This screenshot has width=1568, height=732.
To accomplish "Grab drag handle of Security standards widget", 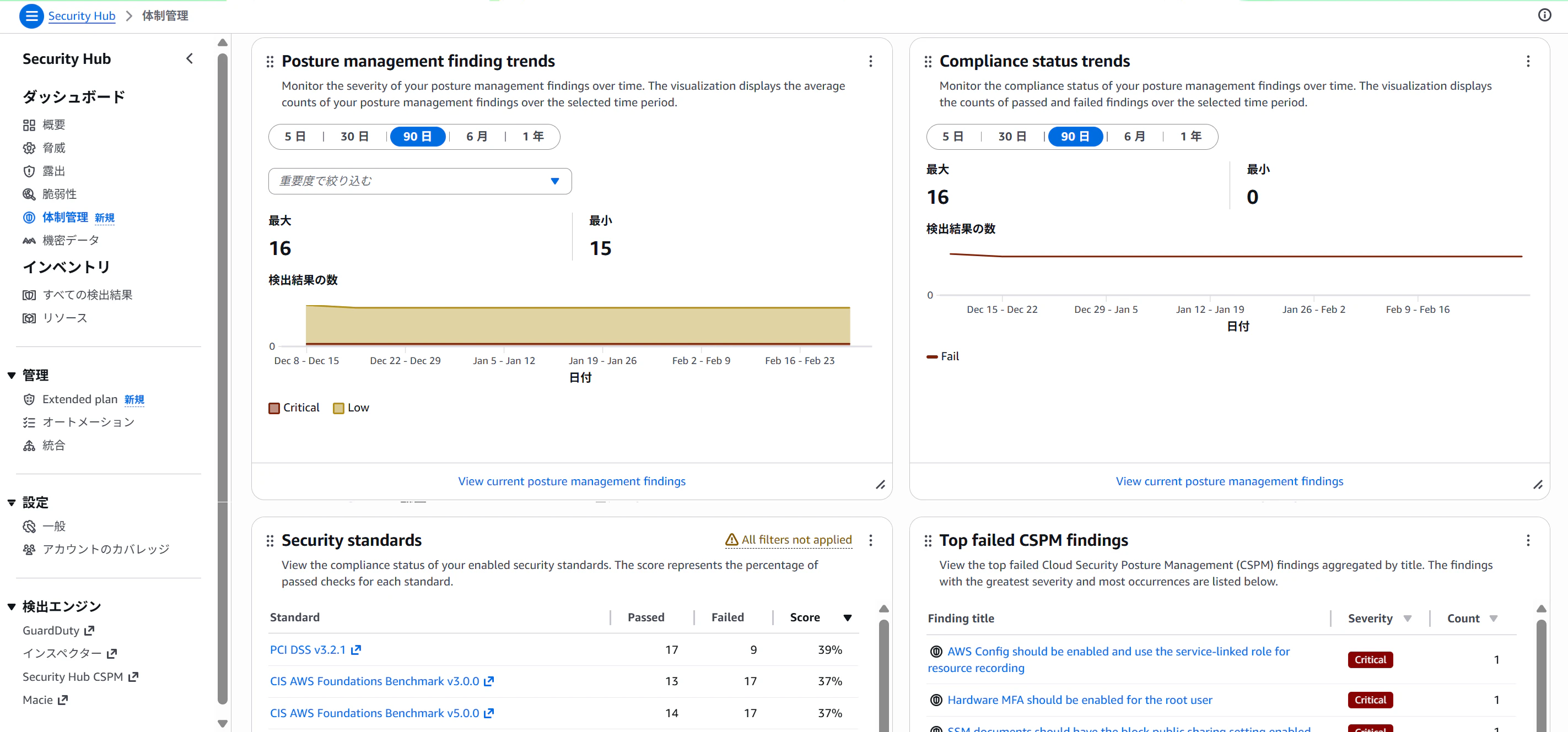I will [x=270, y=540].
